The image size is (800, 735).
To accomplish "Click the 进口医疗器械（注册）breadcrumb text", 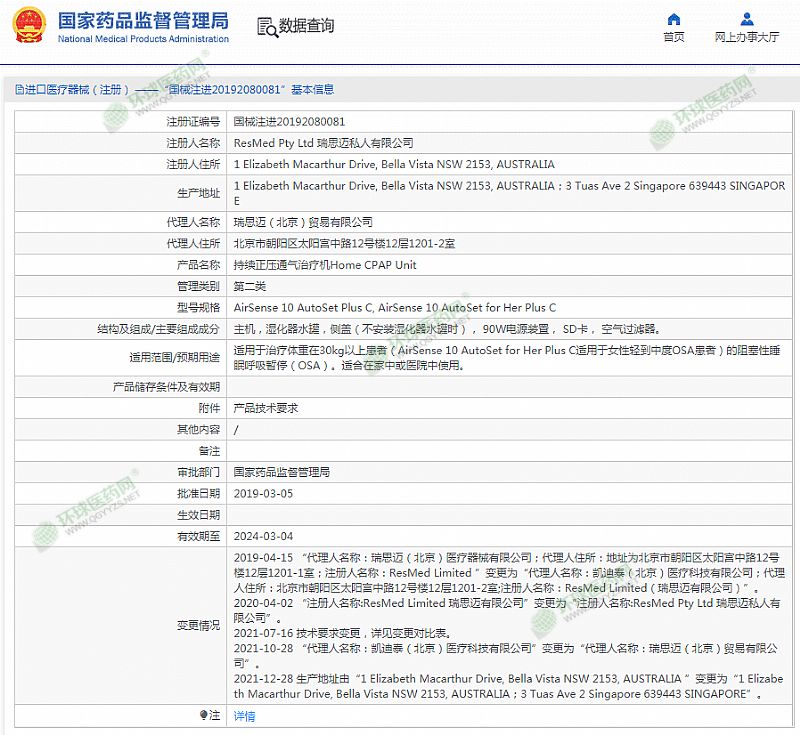I will [x=77, y=90].
